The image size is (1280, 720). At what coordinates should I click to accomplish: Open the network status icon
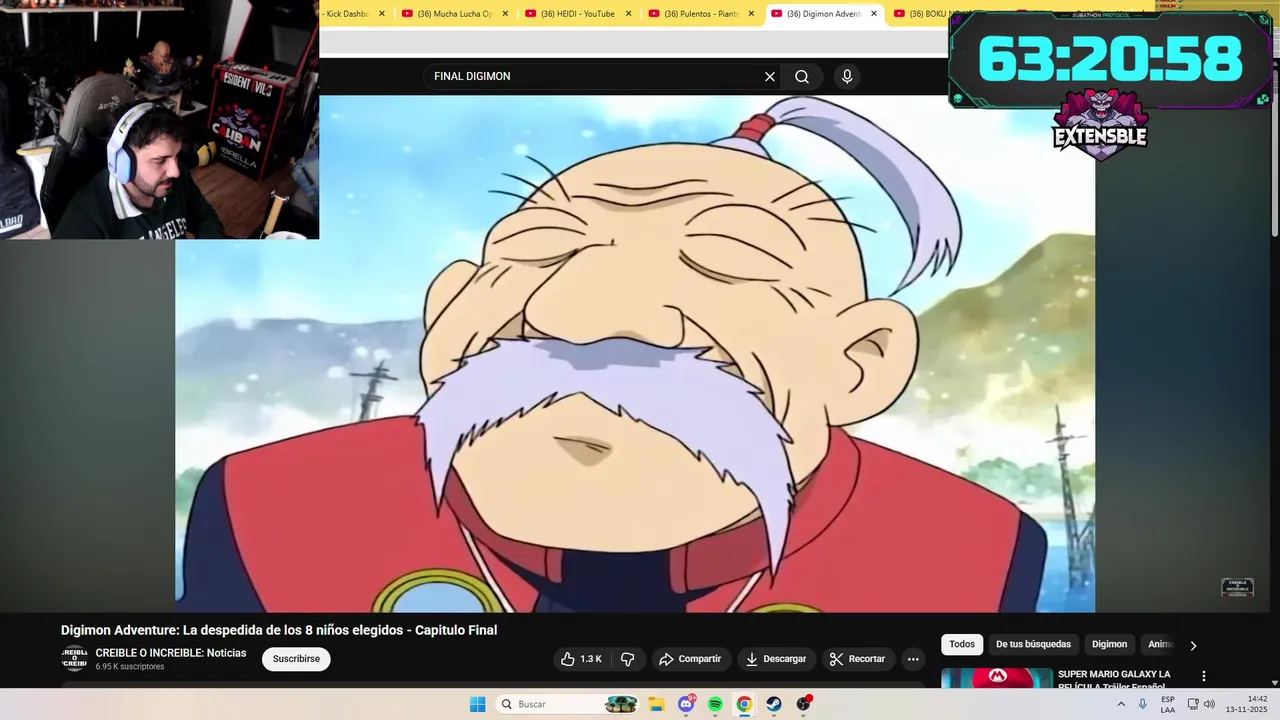[1193, 704]
